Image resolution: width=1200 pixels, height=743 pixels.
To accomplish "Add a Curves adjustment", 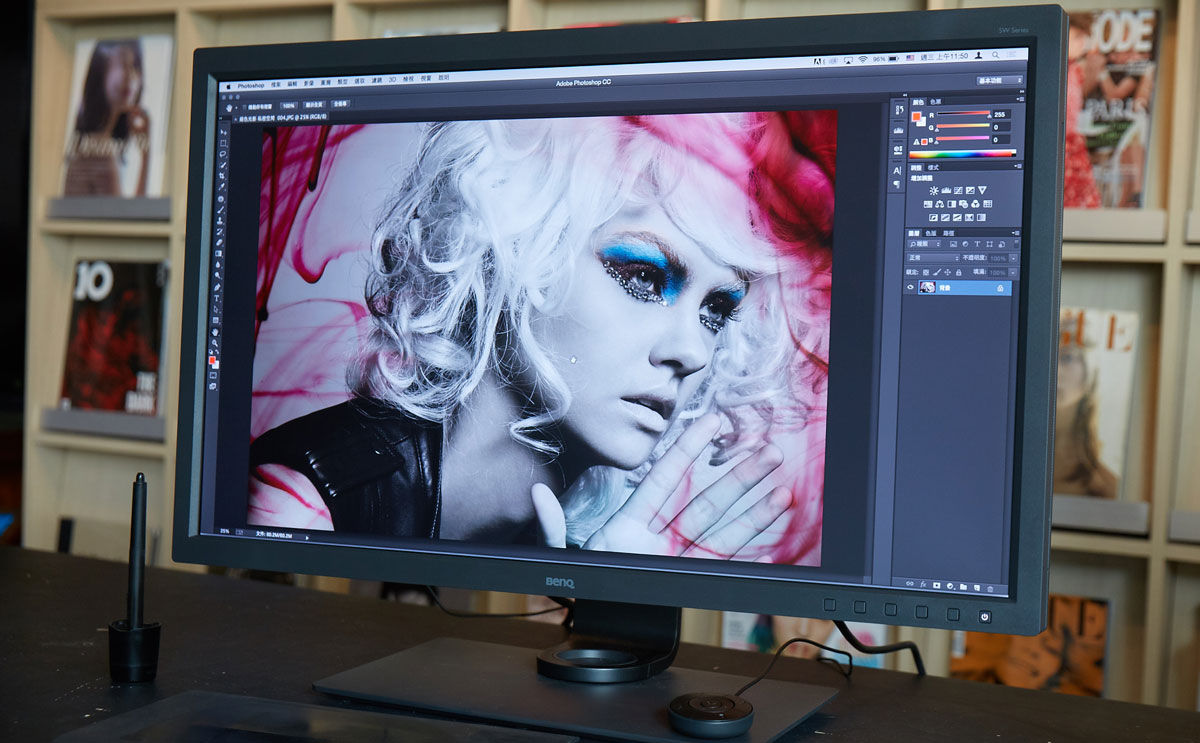I will 958,190.
